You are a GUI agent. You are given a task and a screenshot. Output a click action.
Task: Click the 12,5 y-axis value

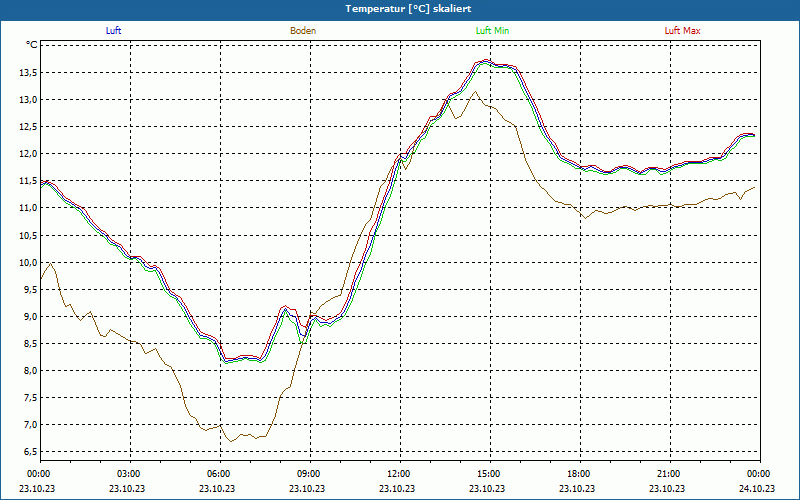point(28,127)
